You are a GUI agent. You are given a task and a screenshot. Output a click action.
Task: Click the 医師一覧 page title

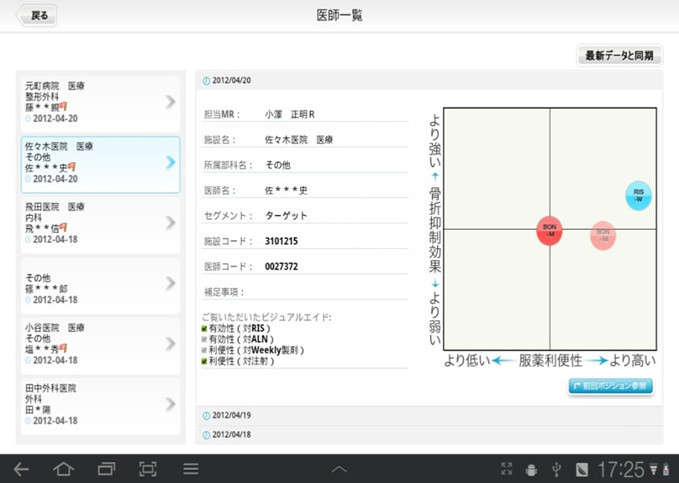(x=339, y=16)
